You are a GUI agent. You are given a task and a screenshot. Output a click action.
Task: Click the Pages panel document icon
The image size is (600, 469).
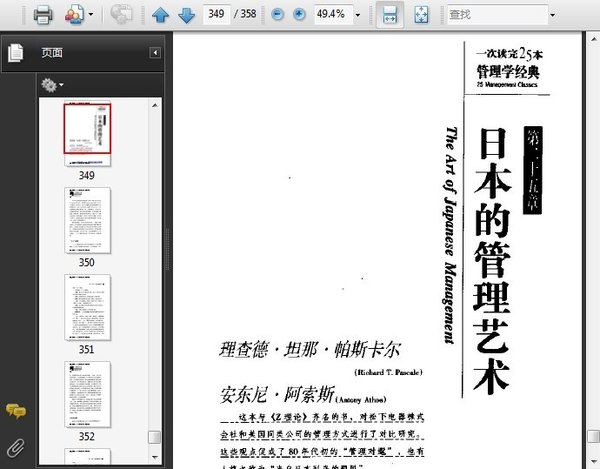point(16,53)
